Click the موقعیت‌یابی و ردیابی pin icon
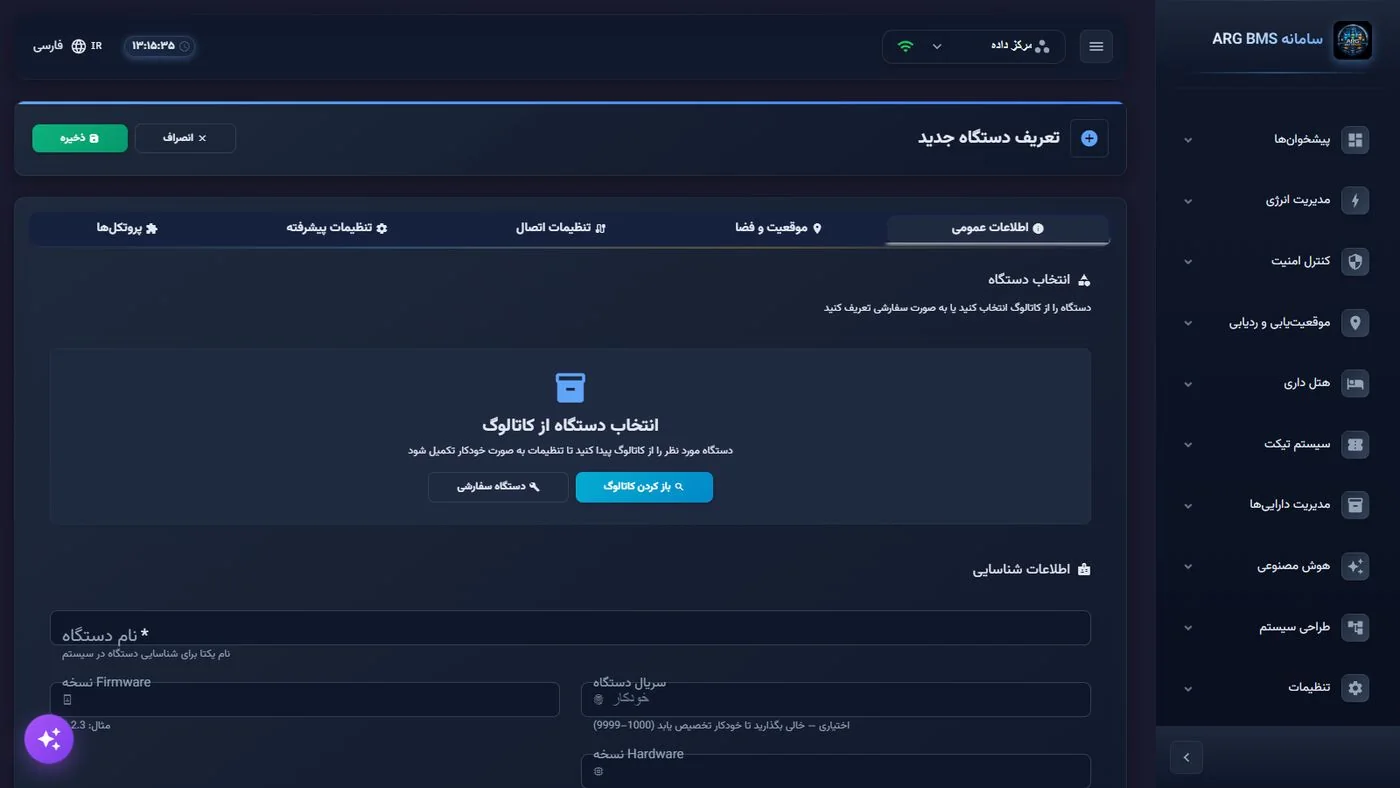The height and width of the screenshot is (788, 1400). 1355,323
